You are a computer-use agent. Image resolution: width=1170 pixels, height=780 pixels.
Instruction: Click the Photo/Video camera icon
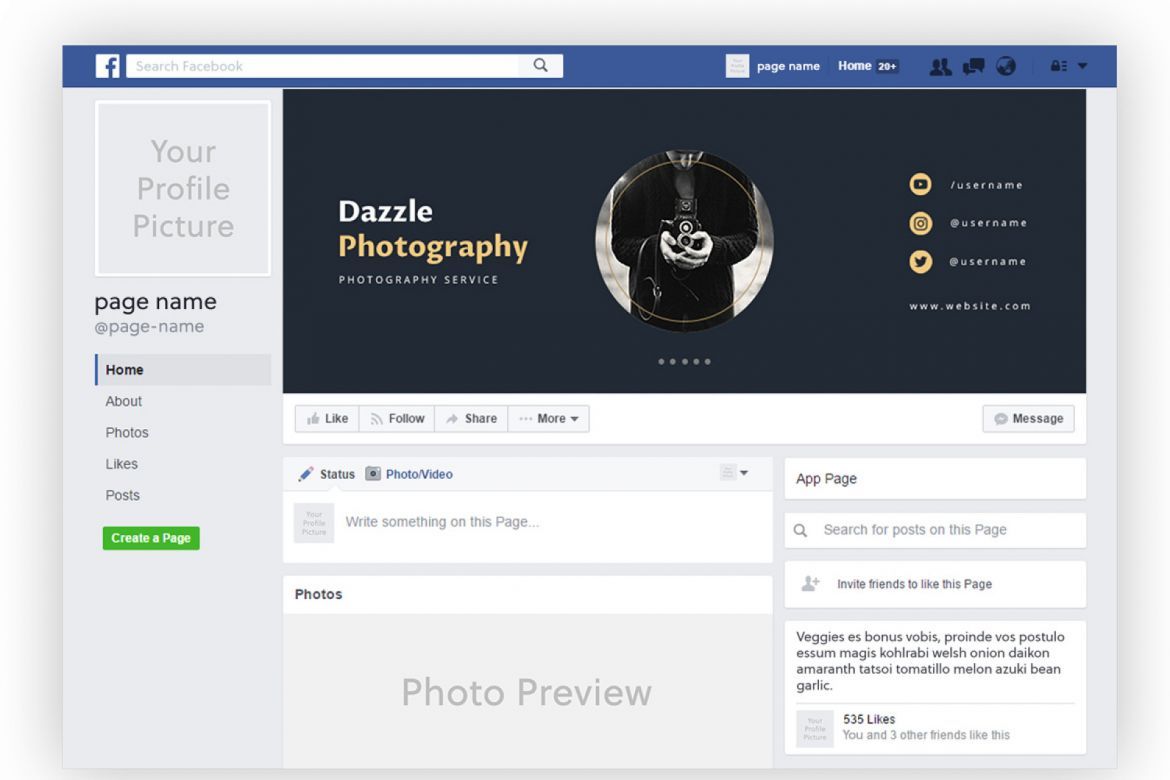[373, 474]
